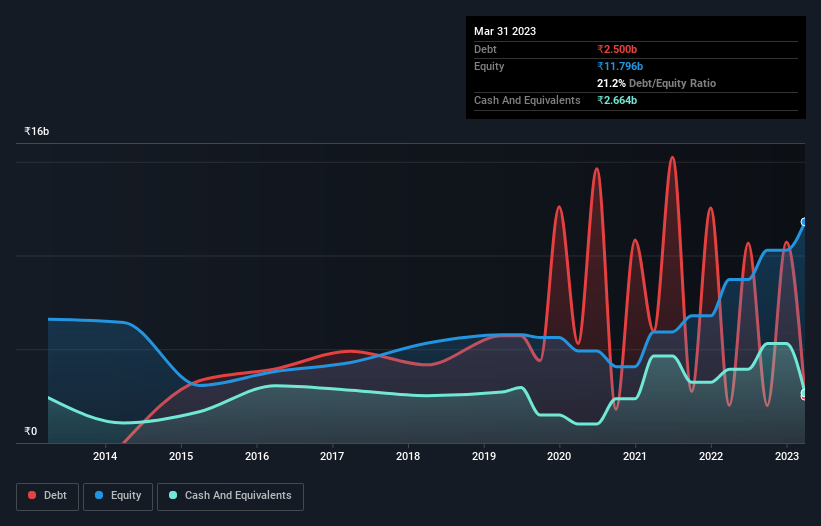
Task: Toggle the Debt series legend button
Action: pyautogui.click(x=48, y=496)
